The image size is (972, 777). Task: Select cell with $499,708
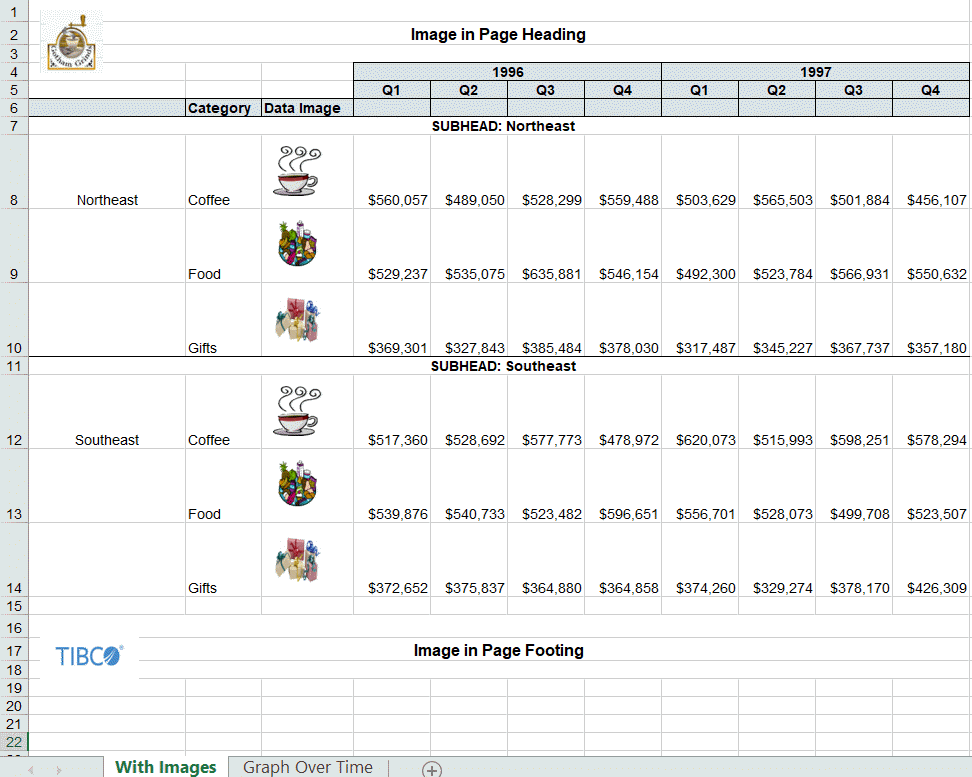pyautogui.click(x=854, y=486)
